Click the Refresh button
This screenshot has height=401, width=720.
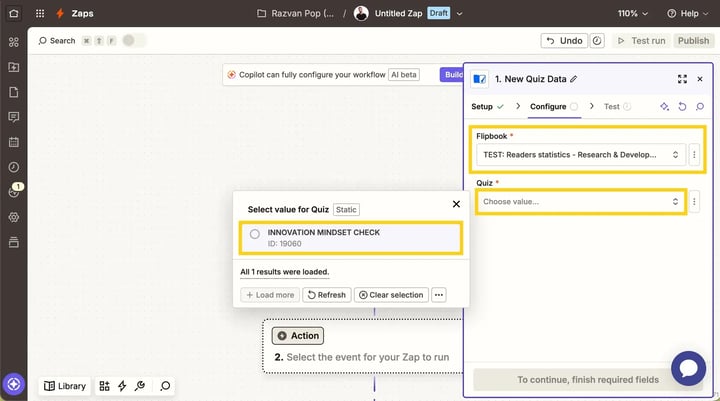point(327,295)
